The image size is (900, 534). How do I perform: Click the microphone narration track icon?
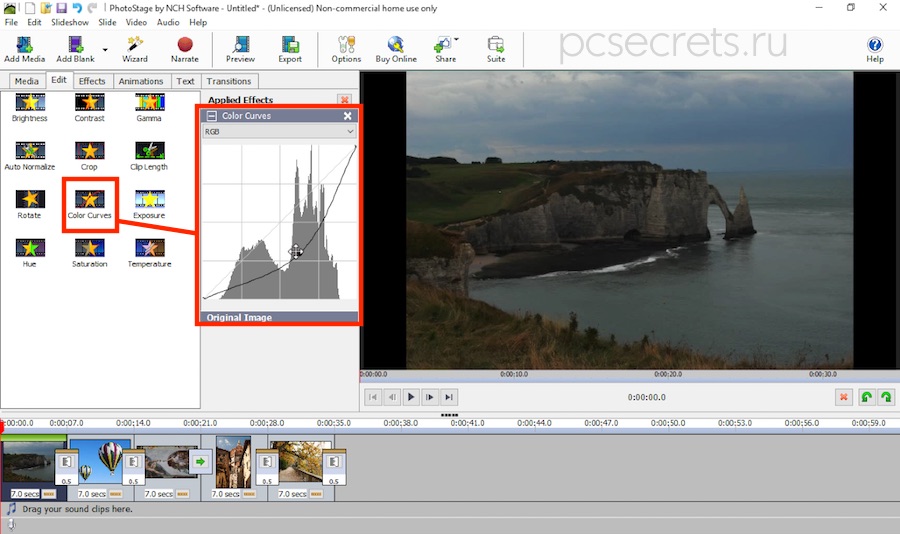(x=10, y=524)
